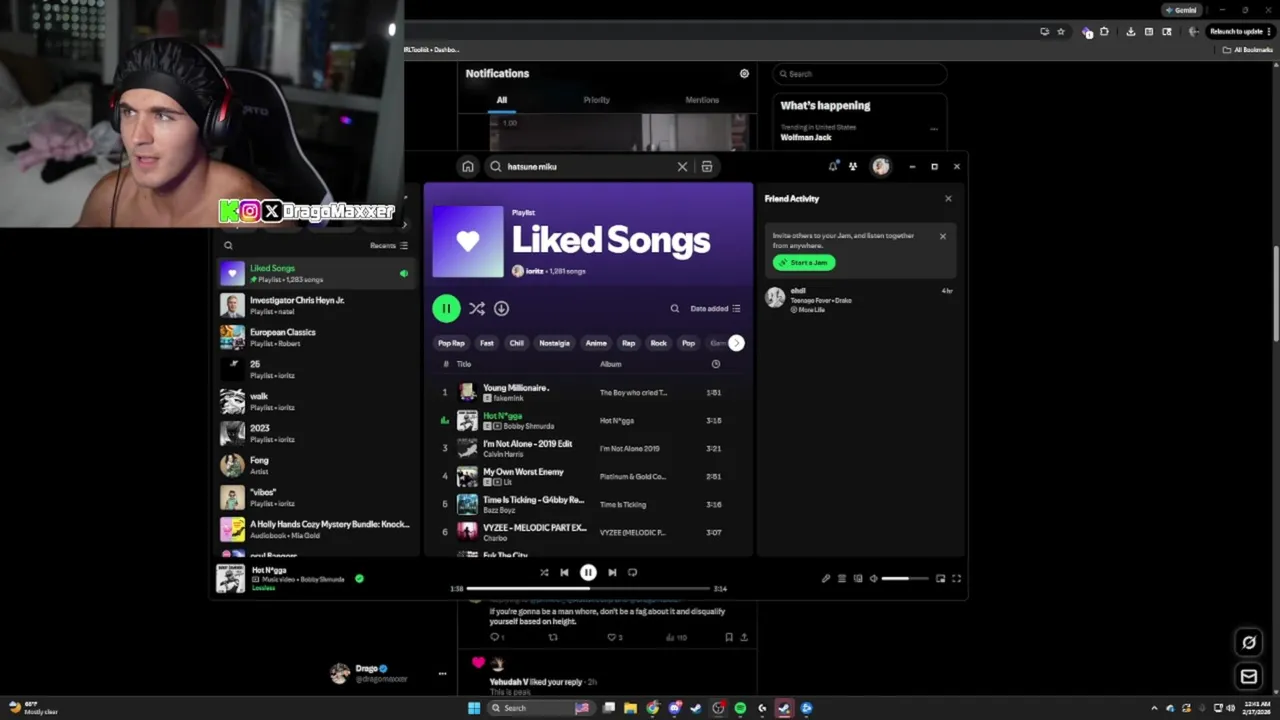Screen dimensions: 1280x720
Task: Pause playlist with big green button
Action: click(446, 309)
